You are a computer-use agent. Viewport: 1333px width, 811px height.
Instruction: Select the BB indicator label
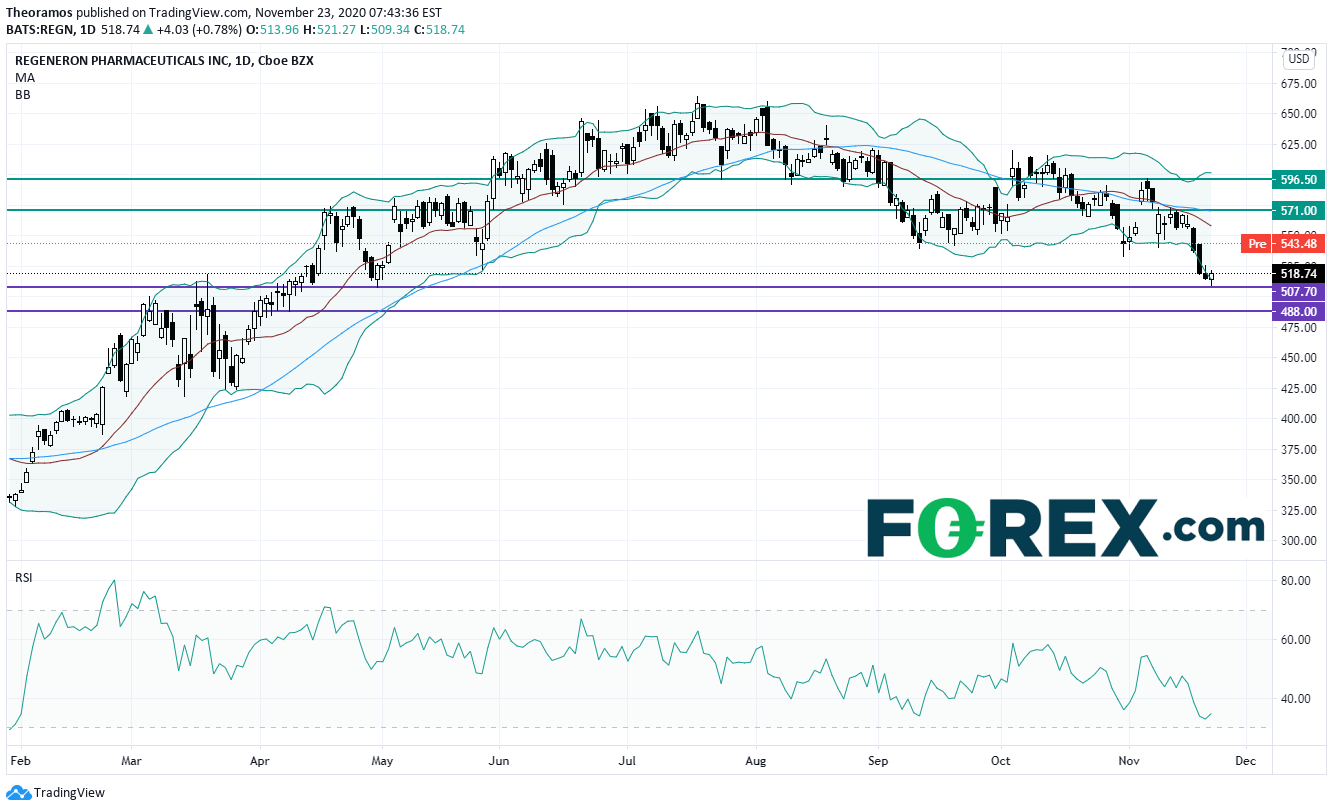point(23,94)
